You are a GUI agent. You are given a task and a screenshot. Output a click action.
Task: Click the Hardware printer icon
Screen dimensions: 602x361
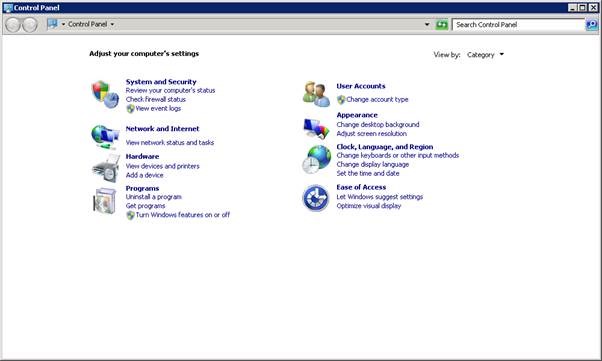[x=106, y=168]
